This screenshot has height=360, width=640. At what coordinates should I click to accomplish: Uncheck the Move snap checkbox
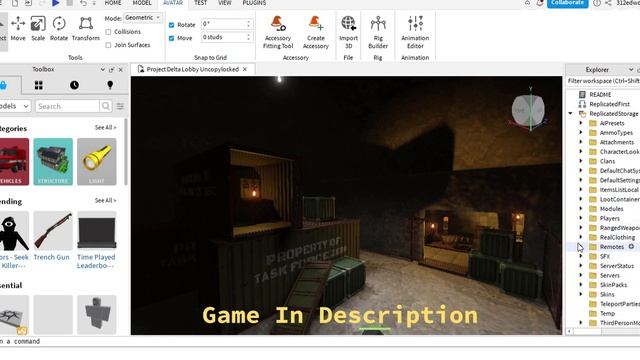pyautogui.click(x=171, y=38)
